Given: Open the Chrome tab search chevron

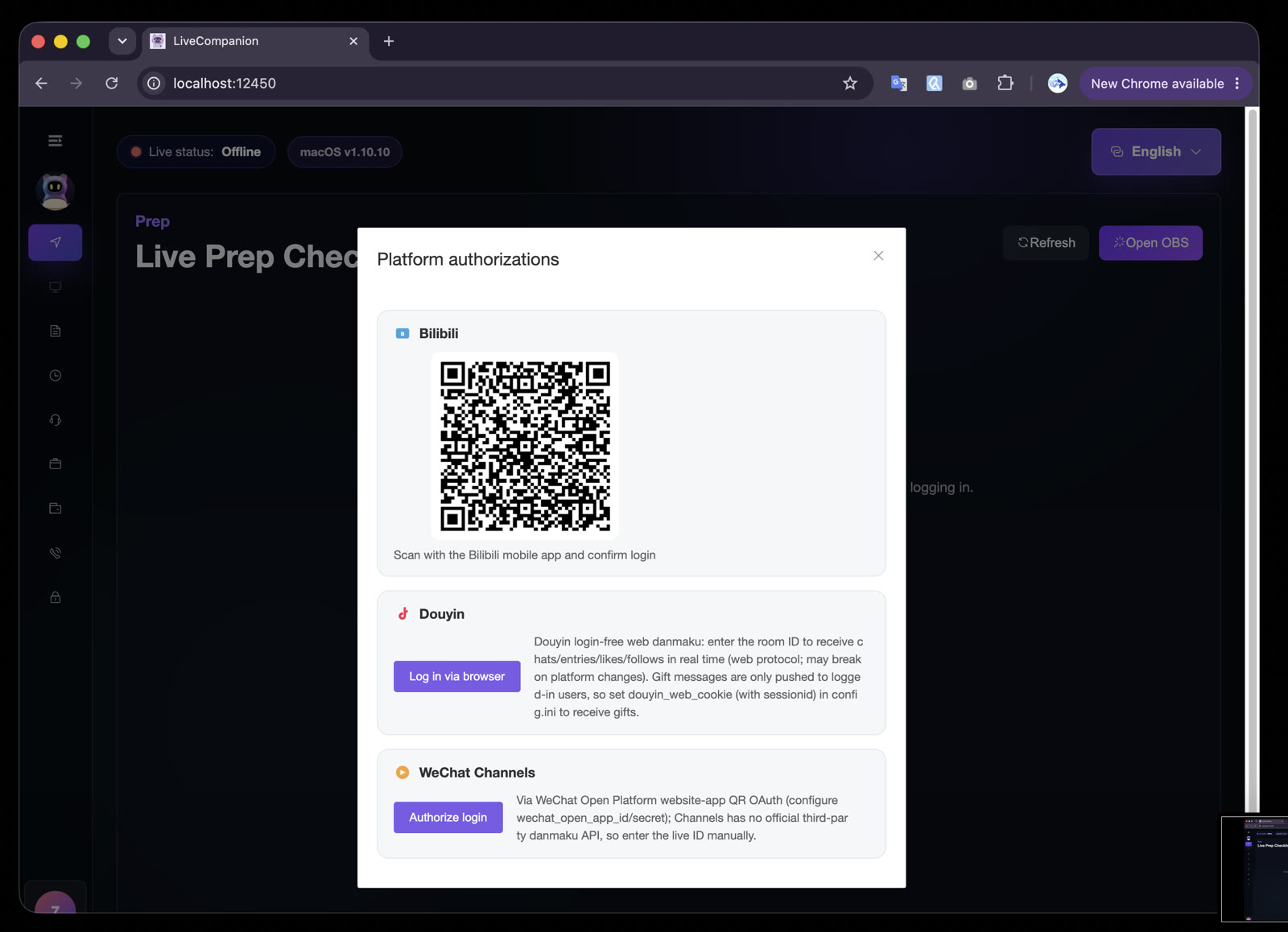Looking at the screenshot, I should click(122, 41).
